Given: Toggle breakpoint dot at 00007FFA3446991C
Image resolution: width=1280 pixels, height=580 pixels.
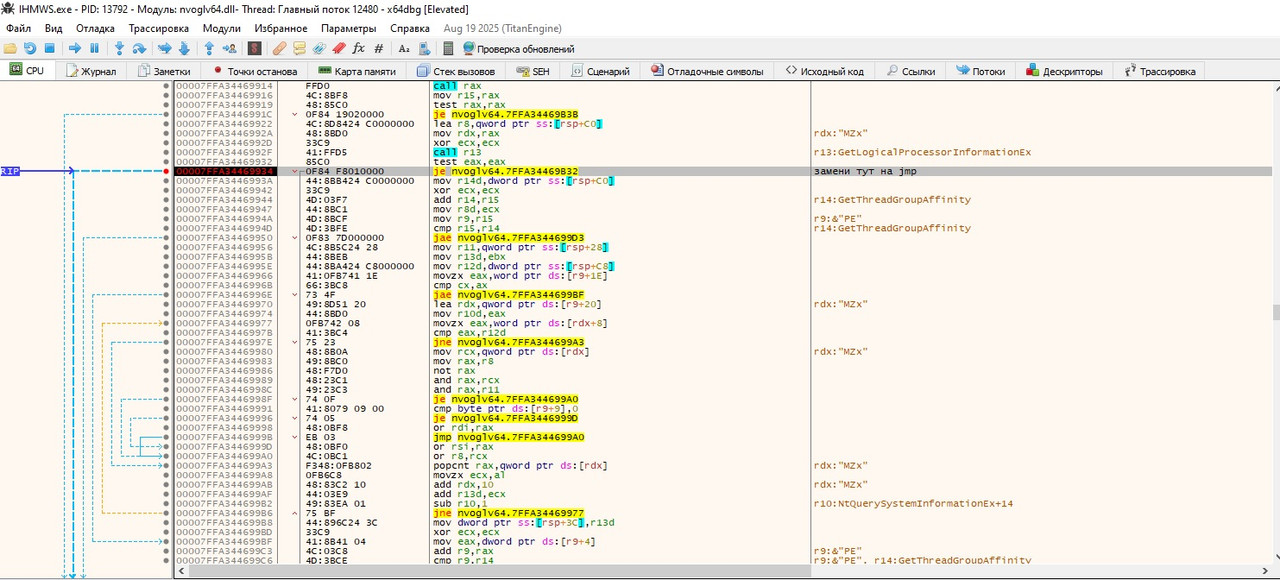Looking at the screenshot, I should [x=166, y=115].
